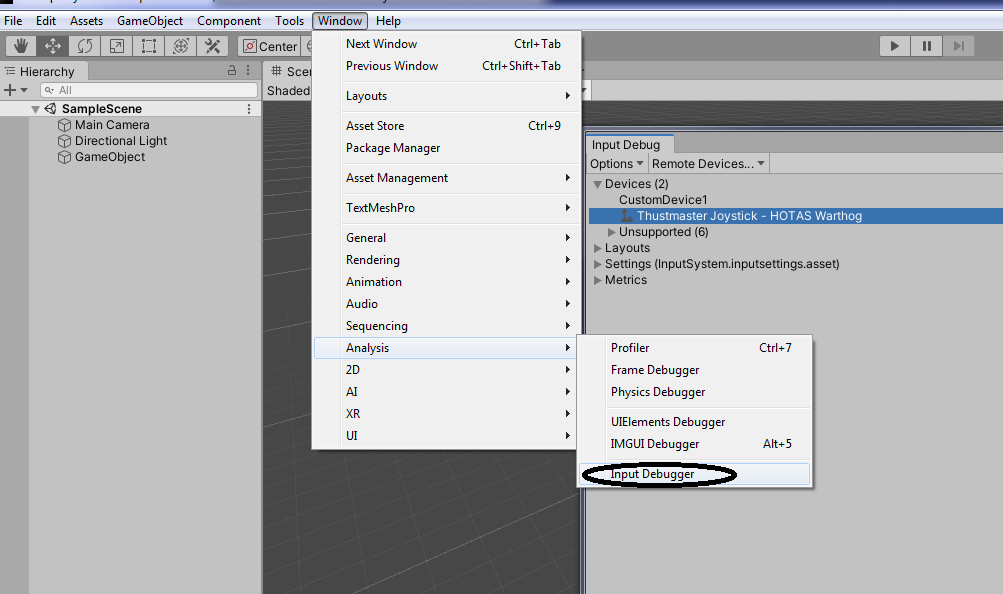Open the GameObject menu
The width and height of the screenshot is (1003, 594).
point(150,20)
